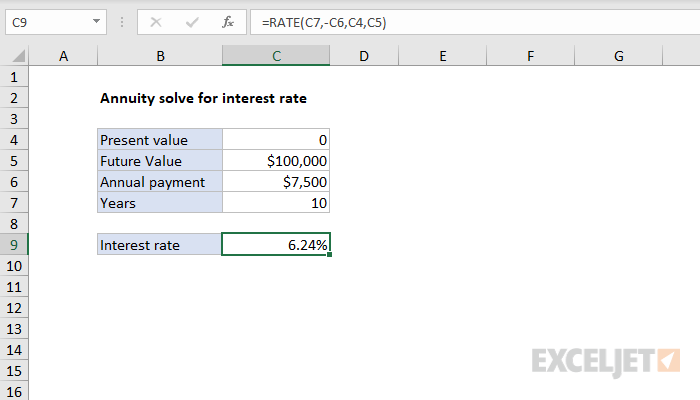Click the Cancel (X) formula bar icon

coord(156,22)
